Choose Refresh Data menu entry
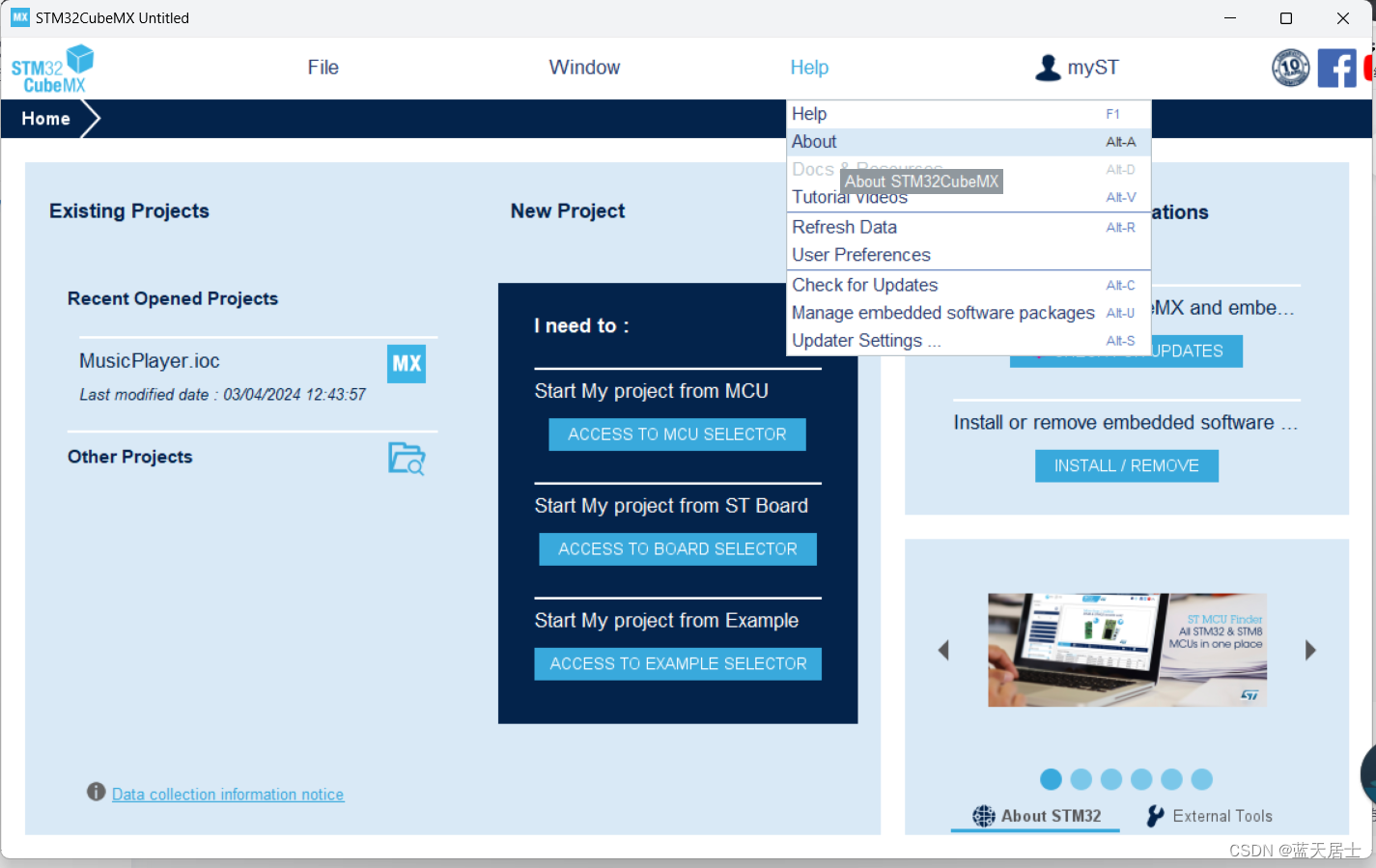The image size is (1376, 868). pyautogui.click(x=969, y=227)
